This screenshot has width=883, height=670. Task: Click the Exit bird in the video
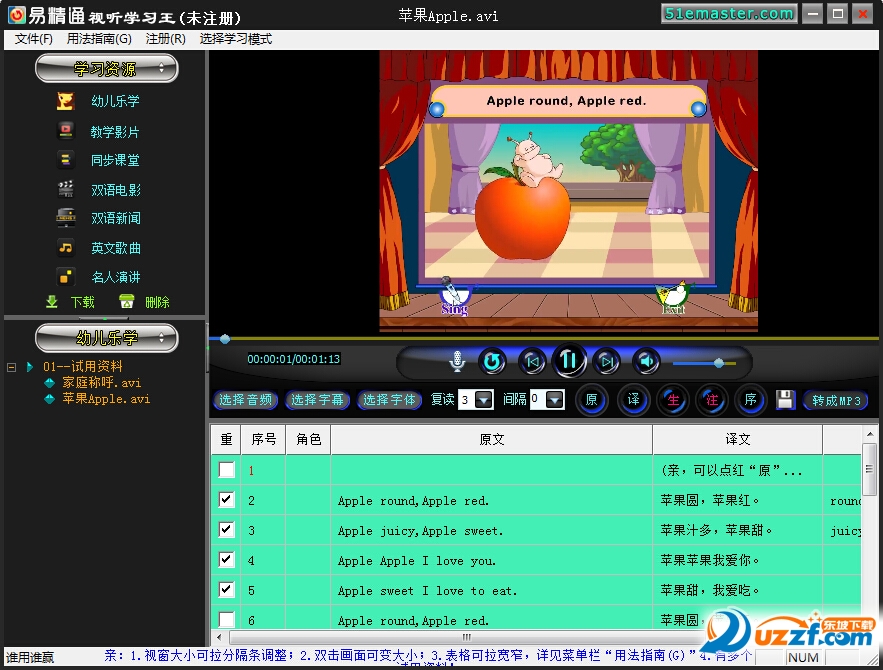point(674,297)
